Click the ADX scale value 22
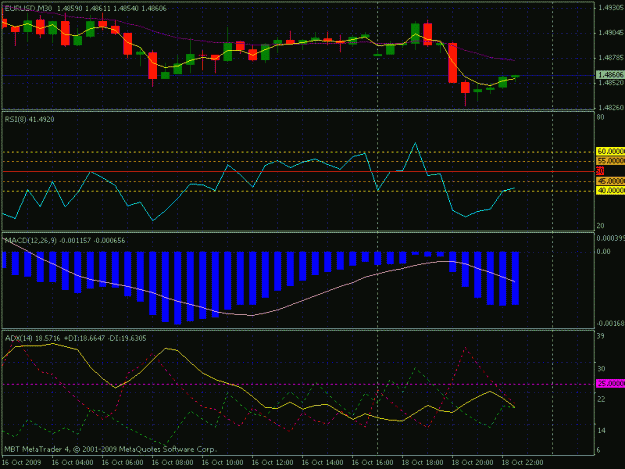The image size is (625, 469). [601, 399]
